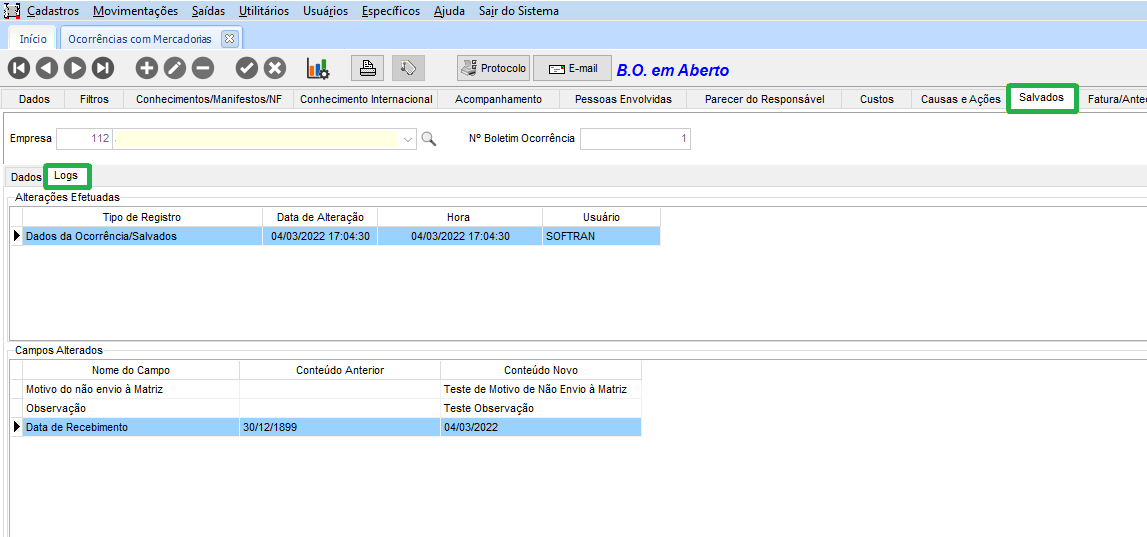Open the Parecer do Responsável tab
This screenshot has width=1147, height=537.
click(x=764, y=99)
